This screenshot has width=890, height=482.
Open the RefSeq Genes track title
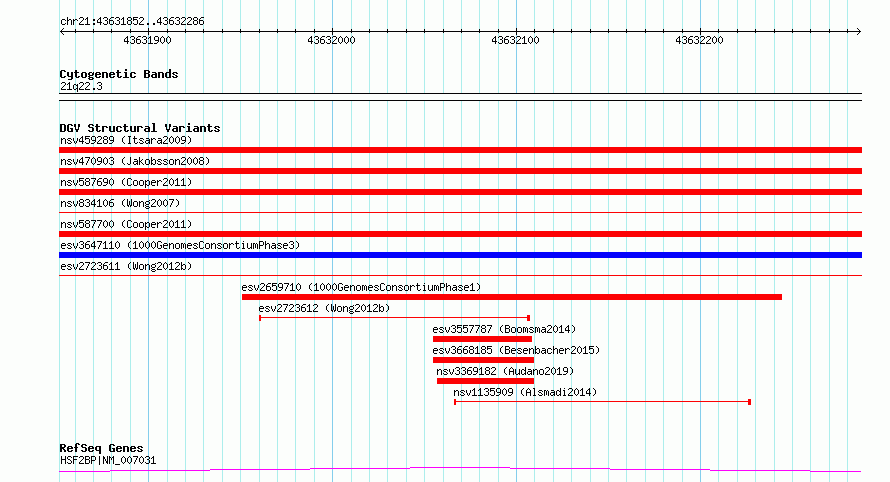pyautogui.click(x=101, y=448)
